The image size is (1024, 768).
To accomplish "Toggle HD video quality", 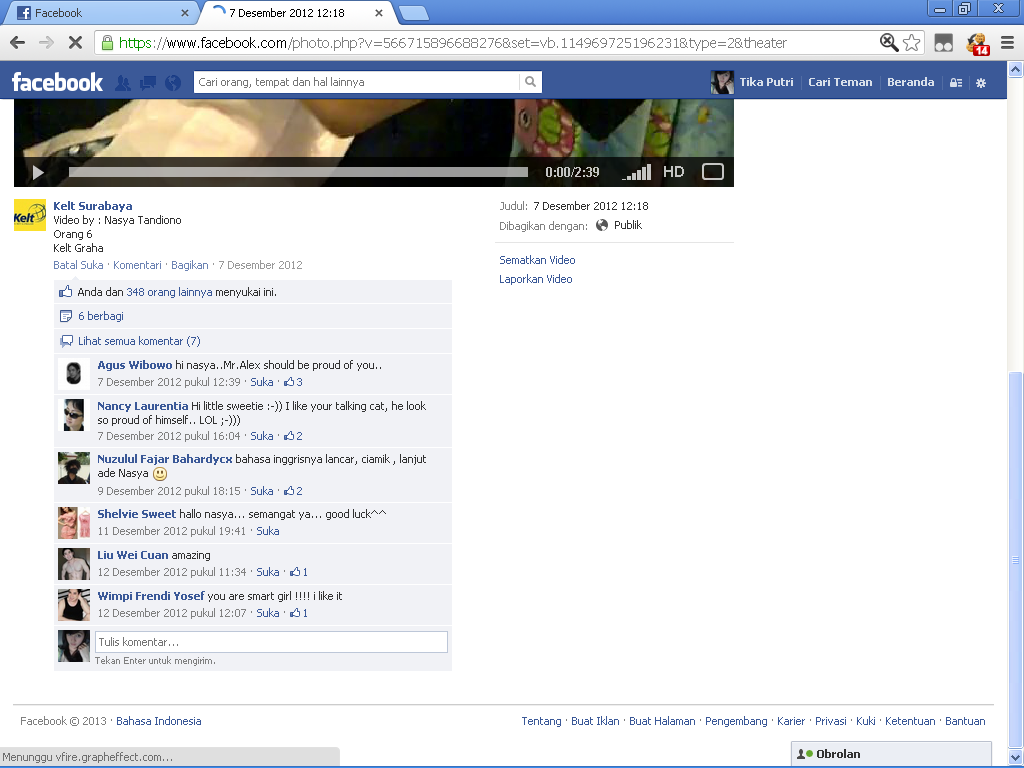I will tap(673, 172).
